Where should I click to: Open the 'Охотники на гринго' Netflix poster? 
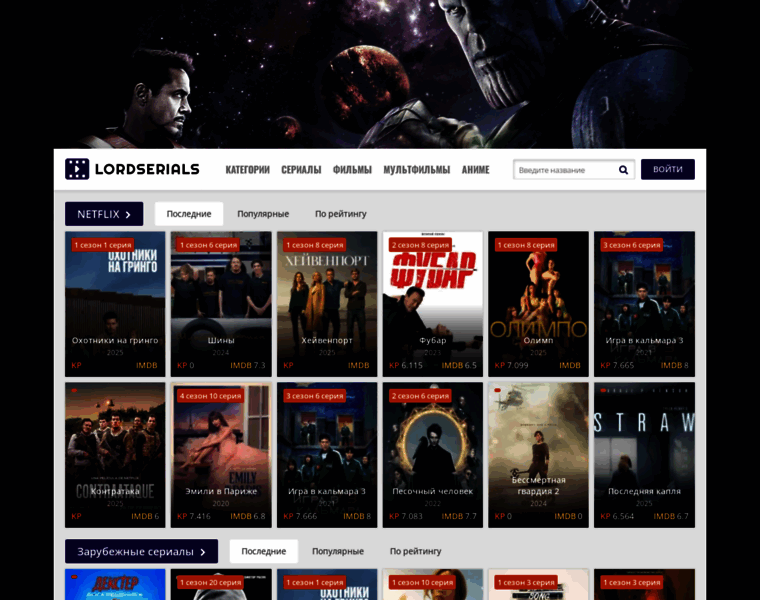115,304
